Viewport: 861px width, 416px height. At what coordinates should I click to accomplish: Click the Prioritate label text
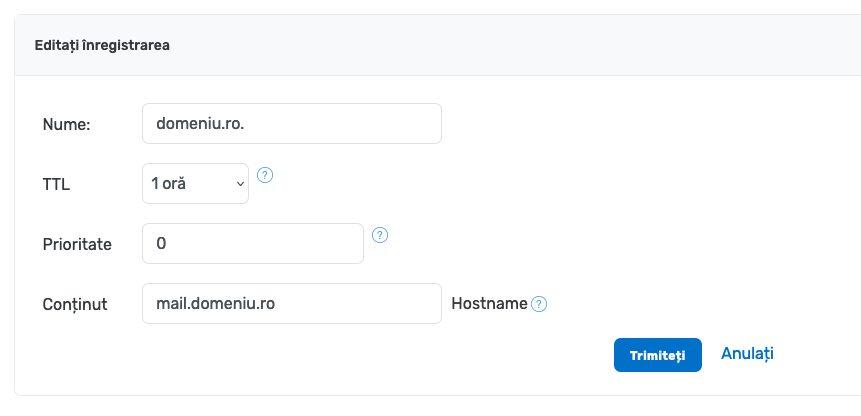pyautogui.click(x=77, y=245)
